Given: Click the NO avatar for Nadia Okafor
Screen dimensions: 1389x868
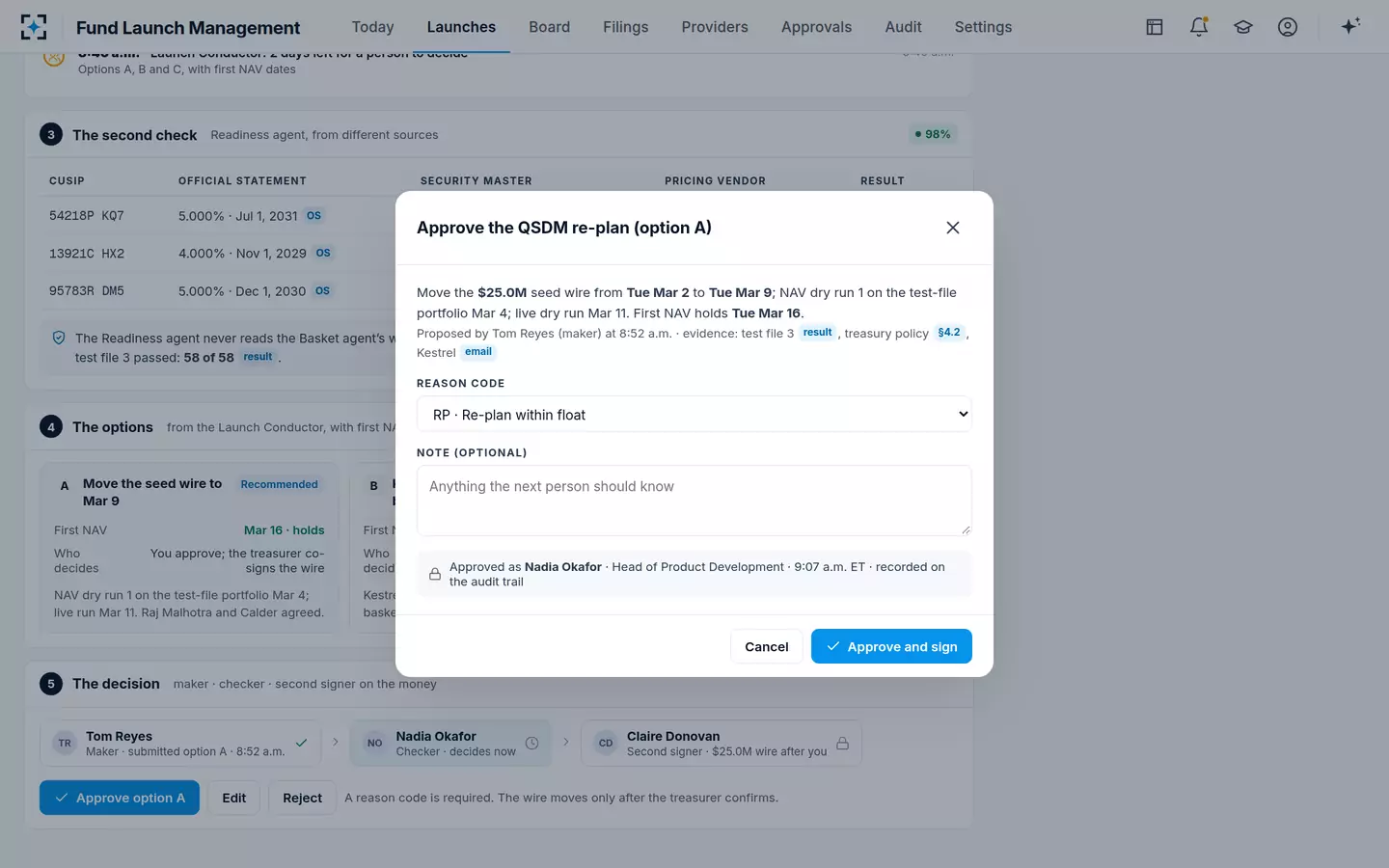Looking at the screenshot, I should 374,744.
